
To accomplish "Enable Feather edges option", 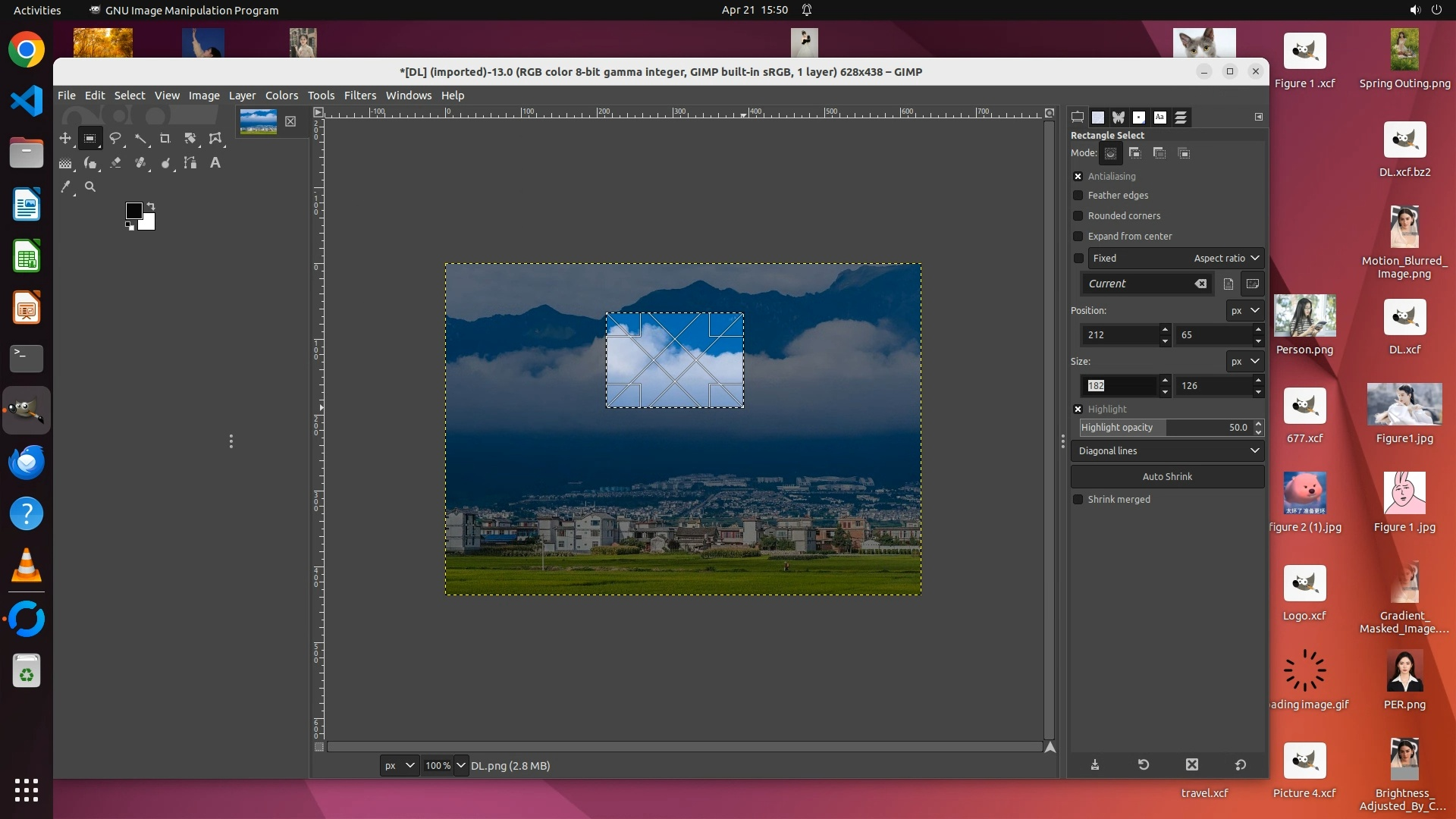I will [x=1078, y=196].
